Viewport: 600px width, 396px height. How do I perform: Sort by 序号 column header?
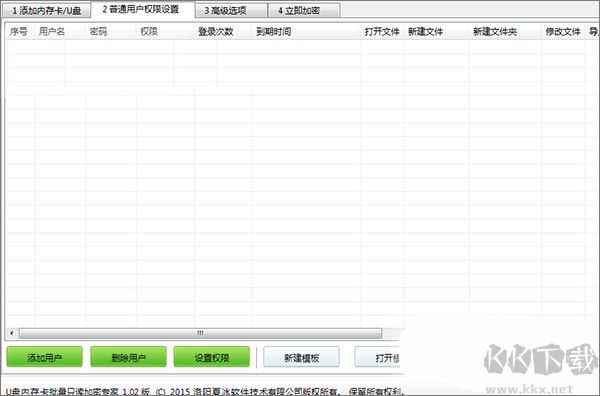[x=21, y=31]
